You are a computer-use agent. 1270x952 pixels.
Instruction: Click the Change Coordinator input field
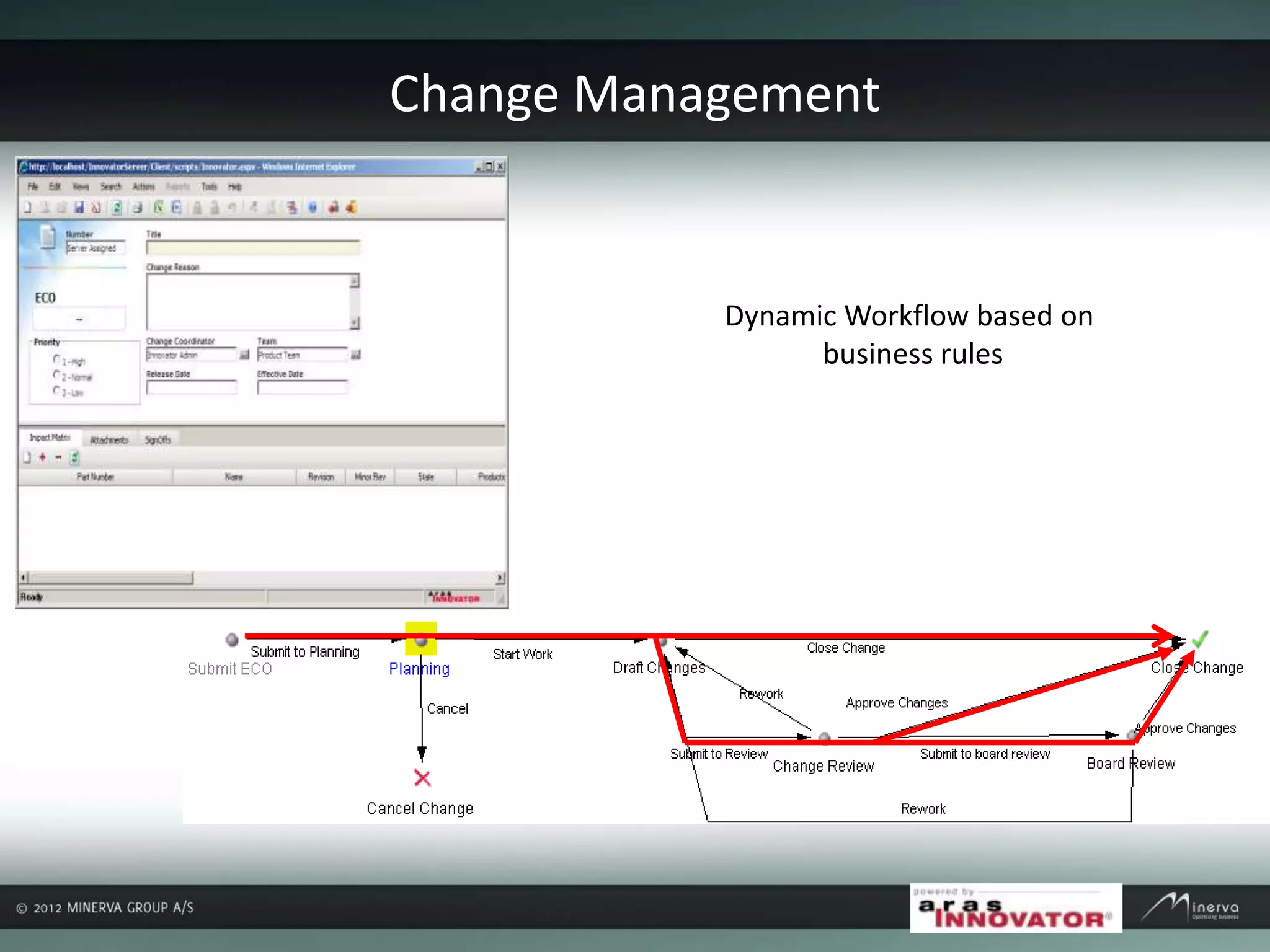click(x=192, y=355)
